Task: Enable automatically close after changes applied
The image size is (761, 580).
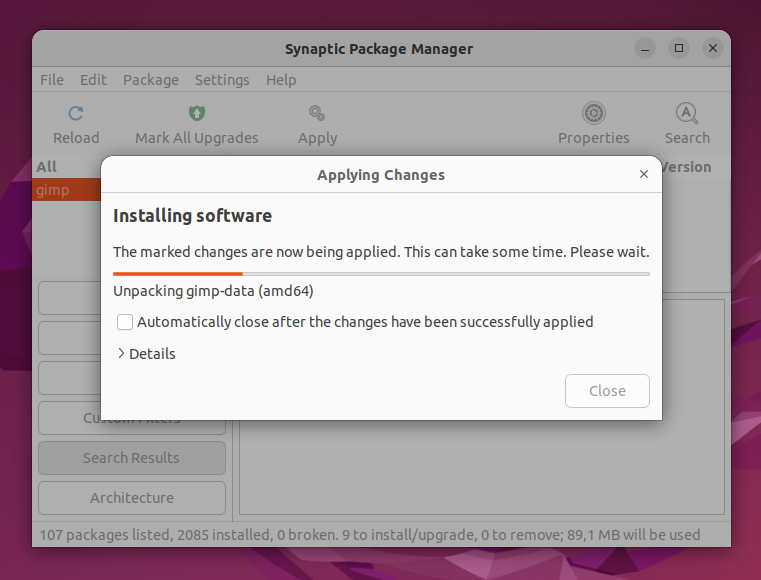Action: click(125, 322)
